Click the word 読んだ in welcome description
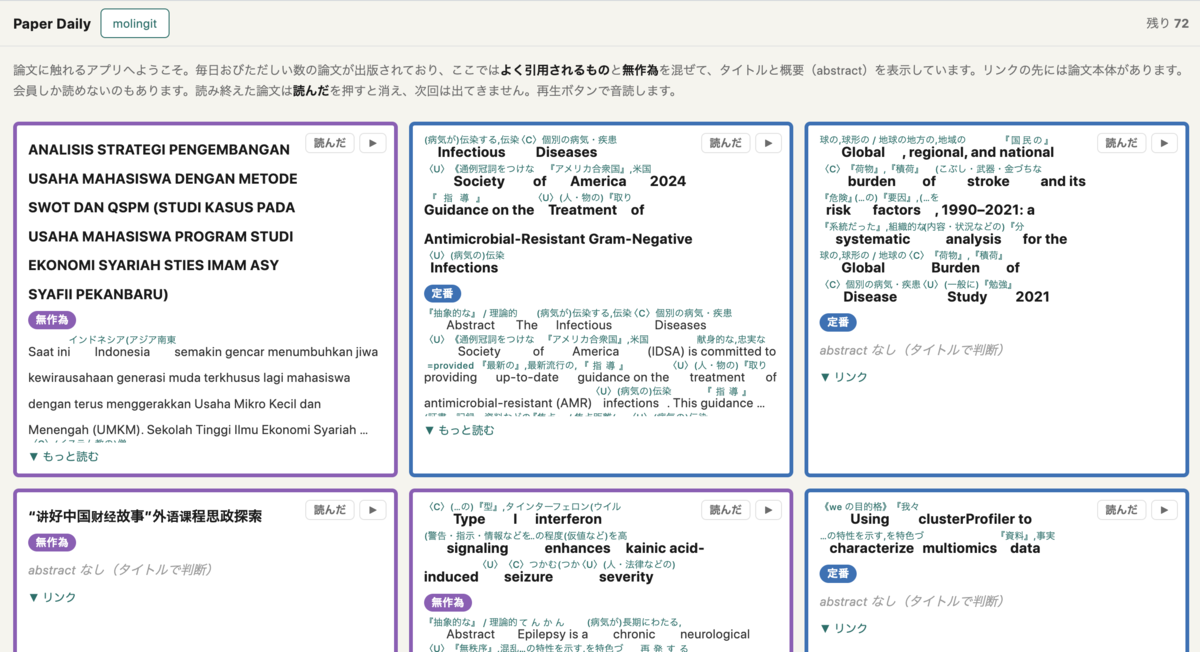The image size is (1200, 652). 312,90
